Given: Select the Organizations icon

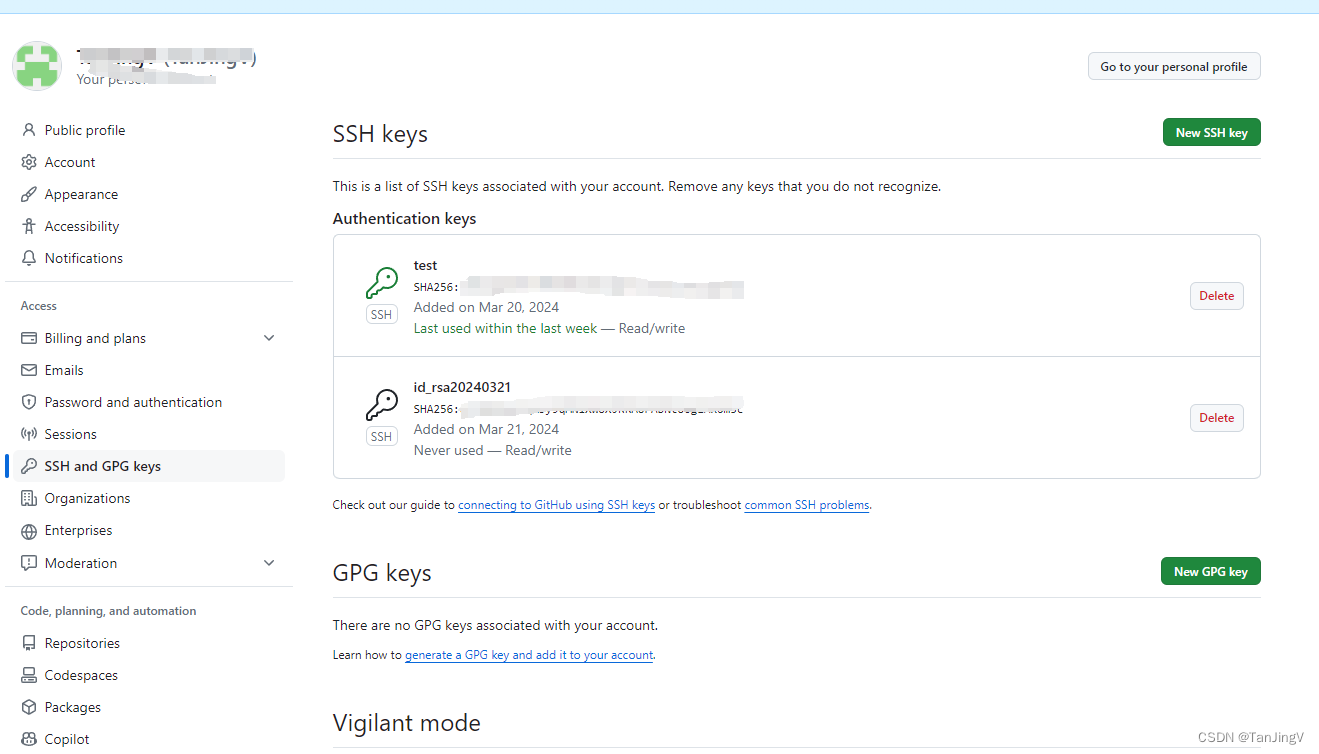Looking at the screenshot, I should tap(29, 498).
